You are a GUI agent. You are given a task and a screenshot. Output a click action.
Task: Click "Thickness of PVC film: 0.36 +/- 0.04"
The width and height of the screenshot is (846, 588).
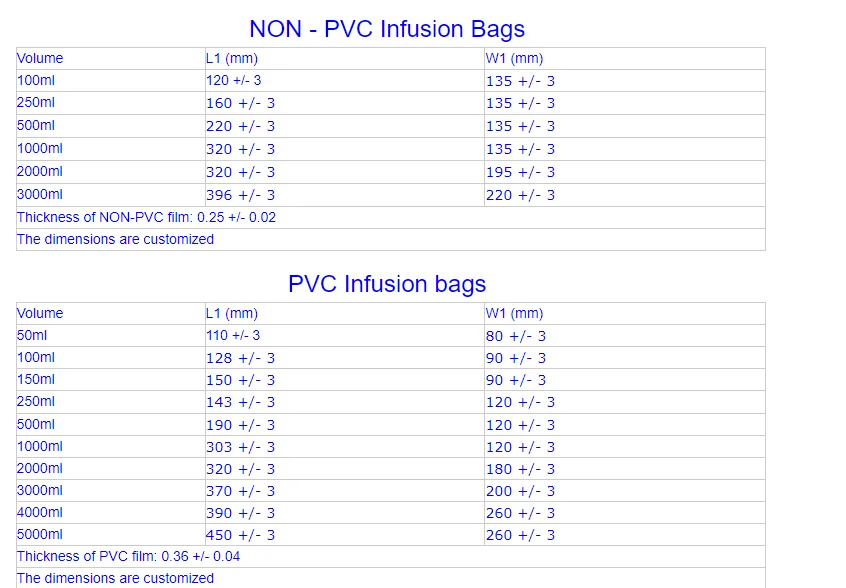(128, 556)
